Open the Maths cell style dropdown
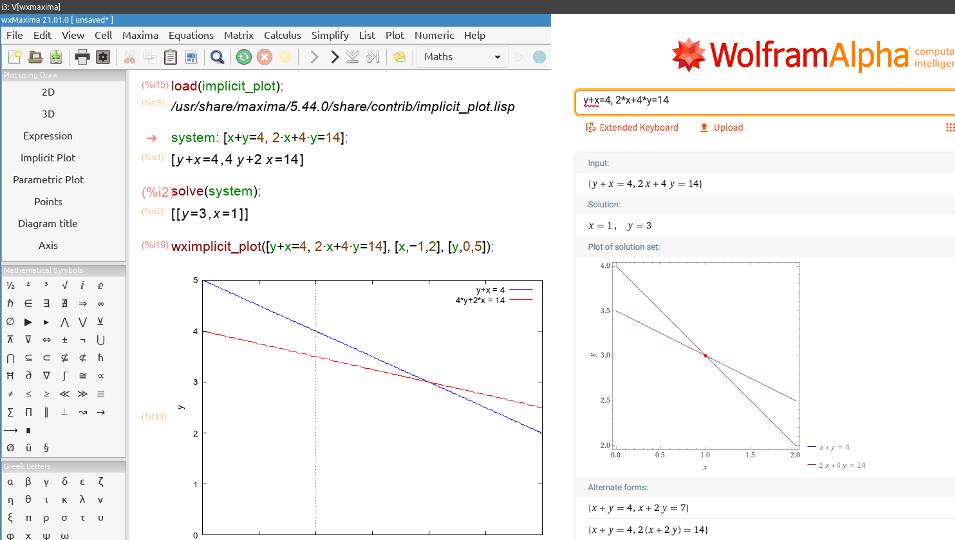Viewport: 955px width, 540px height. (462, 57)
